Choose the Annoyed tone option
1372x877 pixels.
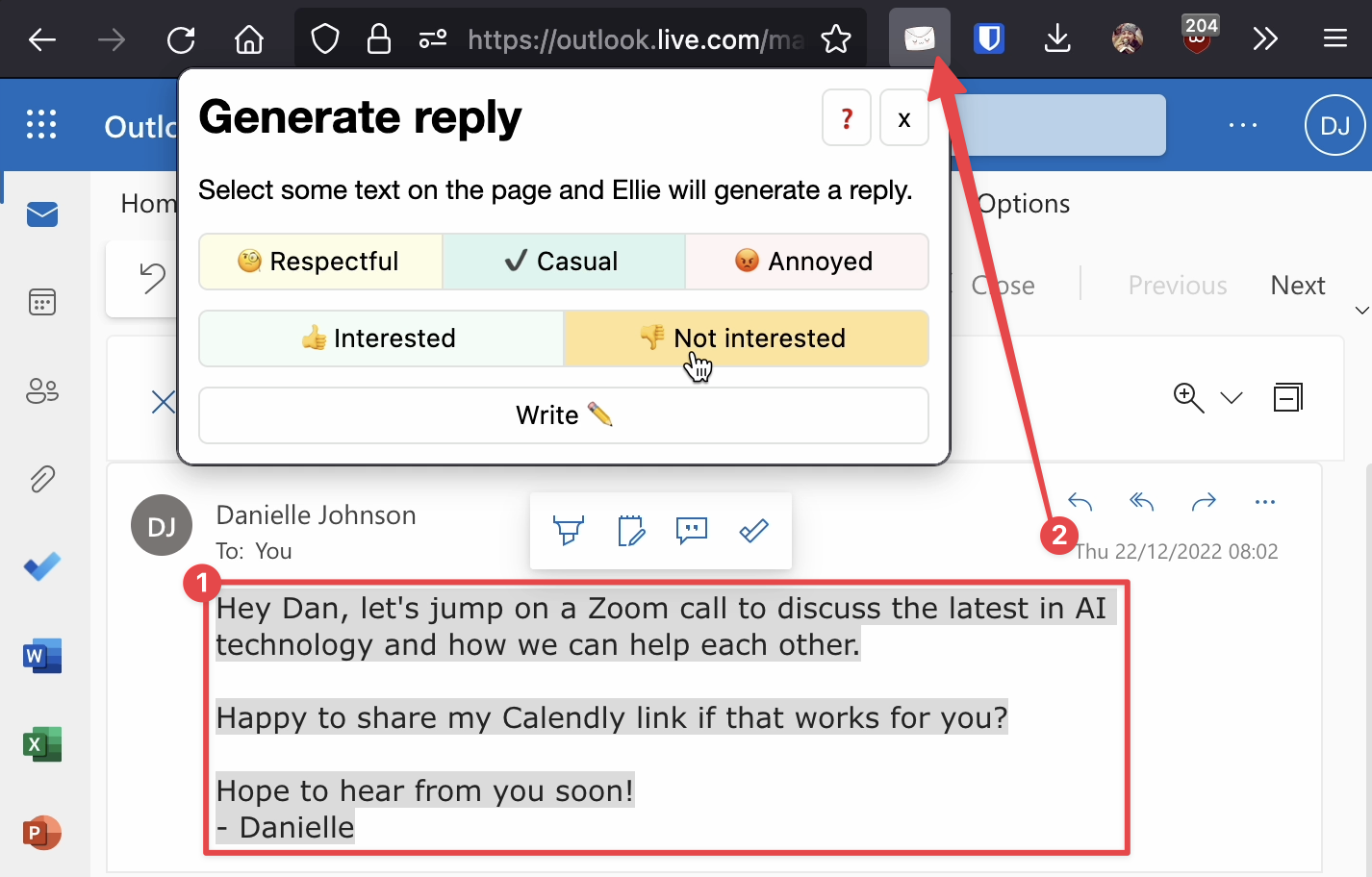pos(806,262)
